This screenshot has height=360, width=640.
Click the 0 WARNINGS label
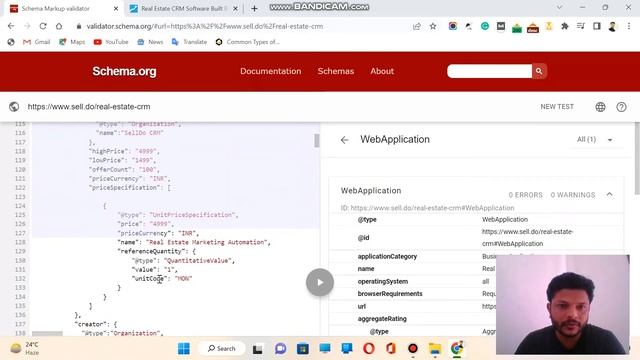point(573,195)
